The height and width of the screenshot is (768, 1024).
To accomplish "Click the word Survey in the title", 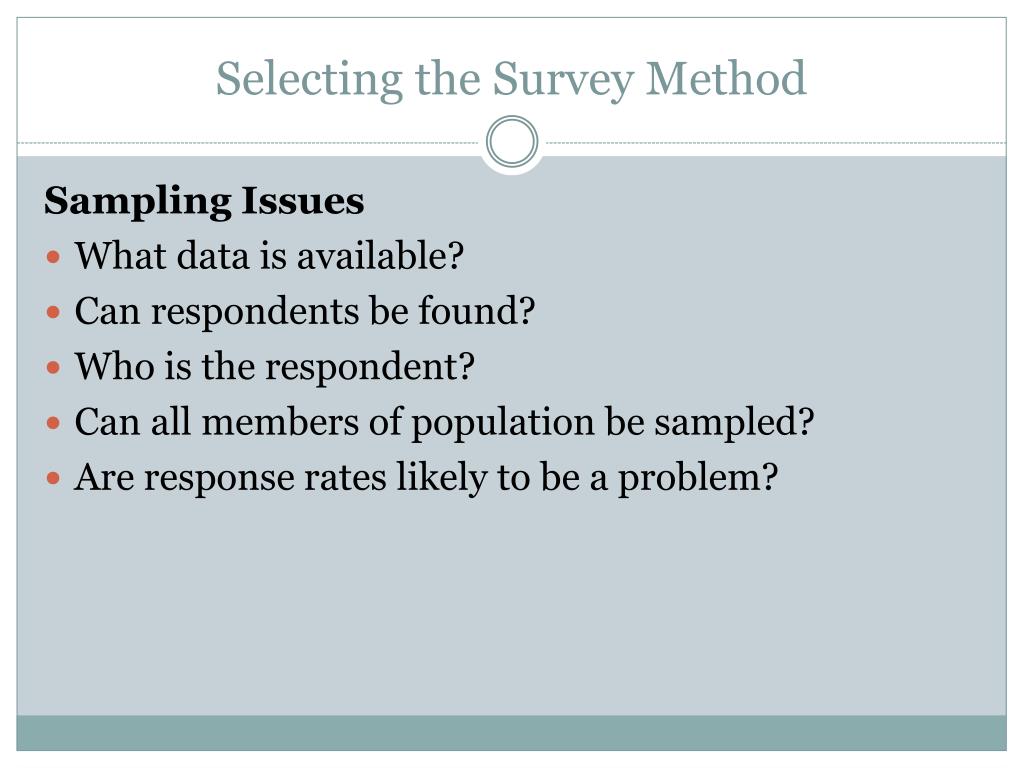I will click(563, 81).
